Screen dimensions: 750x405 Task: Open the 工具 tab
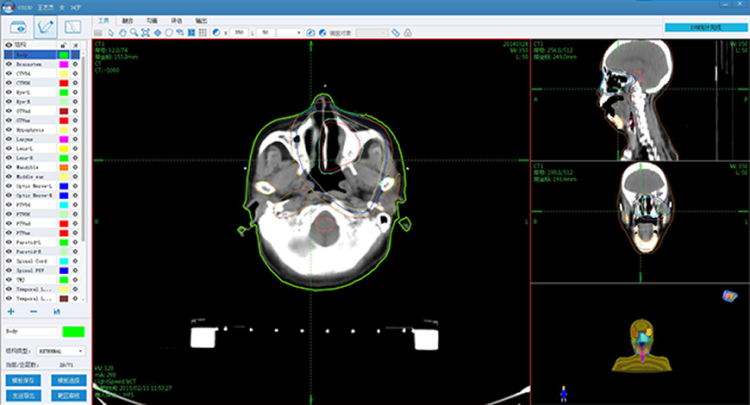click(x=104, y=19)
